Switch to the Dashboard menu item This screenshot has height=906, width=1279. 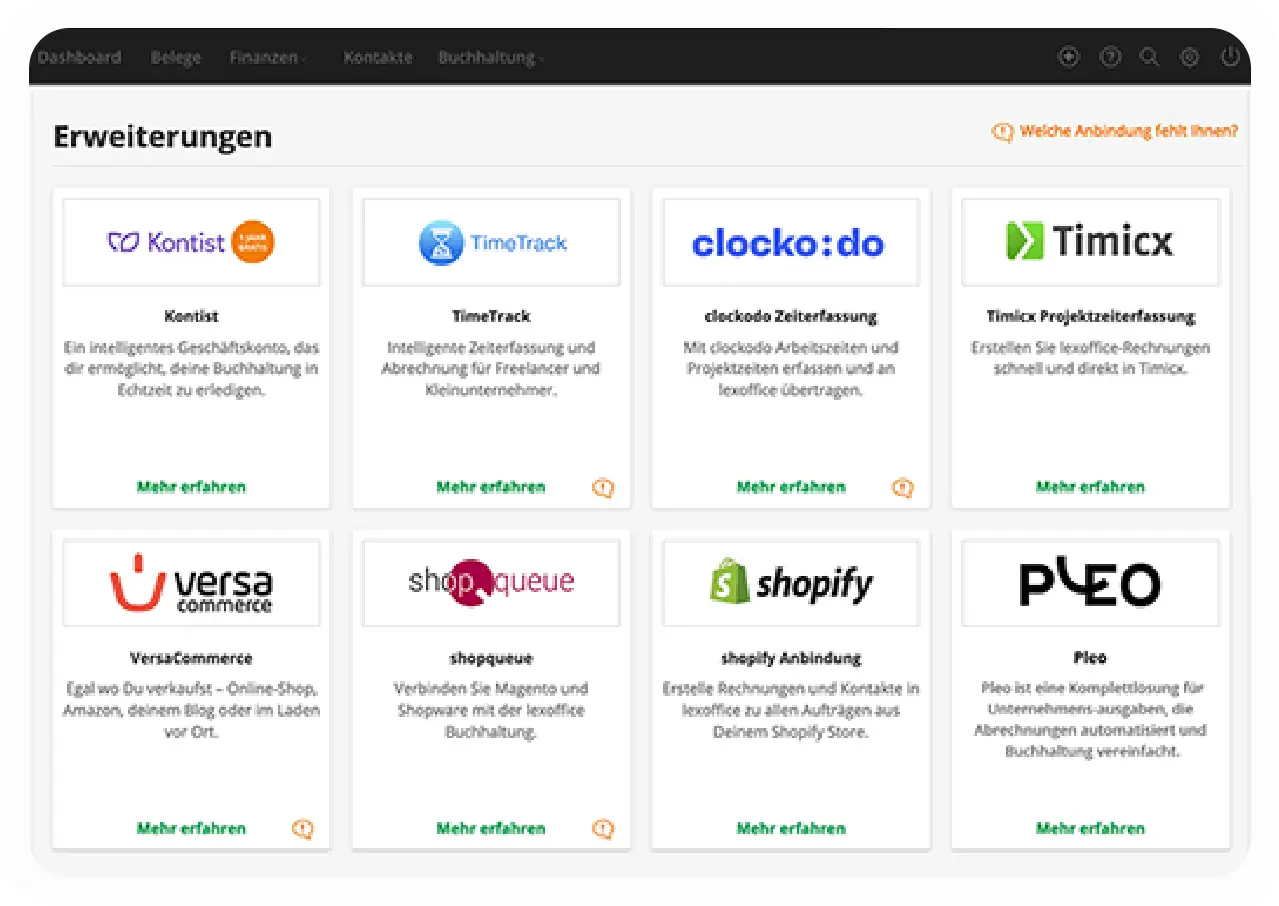click(x=79, y=57)
